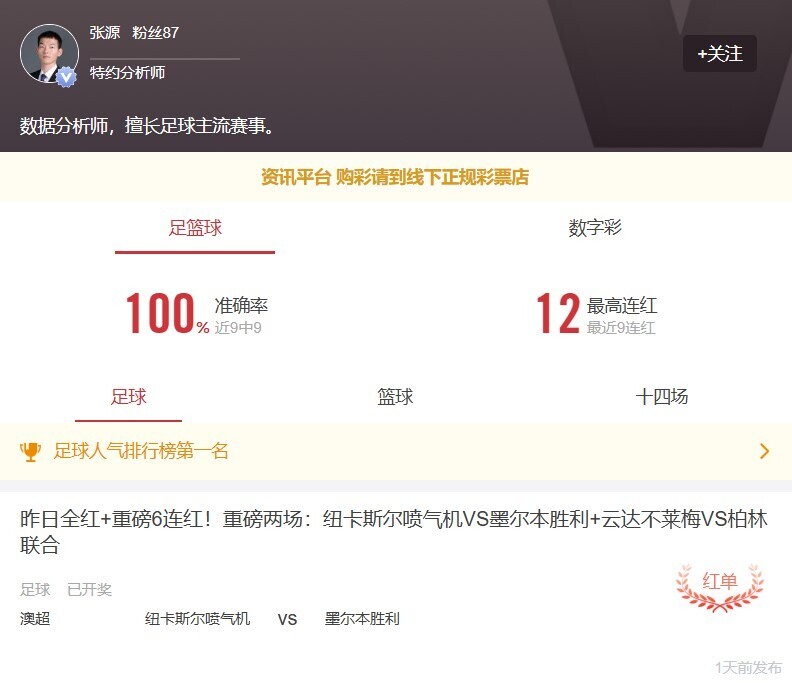The width and height of the screenshot is (792, 683).
Task: Switch to the 数字彩 tab
Action: coord(595,228)
